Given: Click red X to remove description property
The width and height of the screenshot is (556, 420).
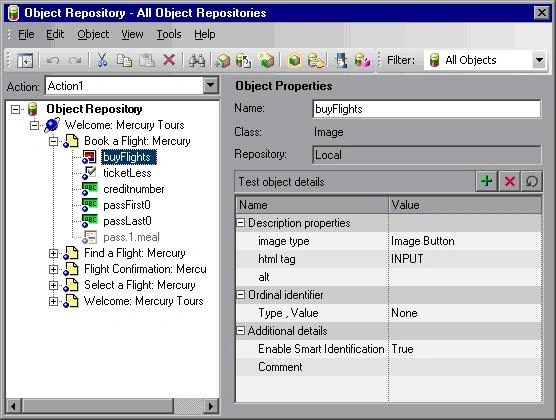Looking at the screenshot, I should (510, 181).
